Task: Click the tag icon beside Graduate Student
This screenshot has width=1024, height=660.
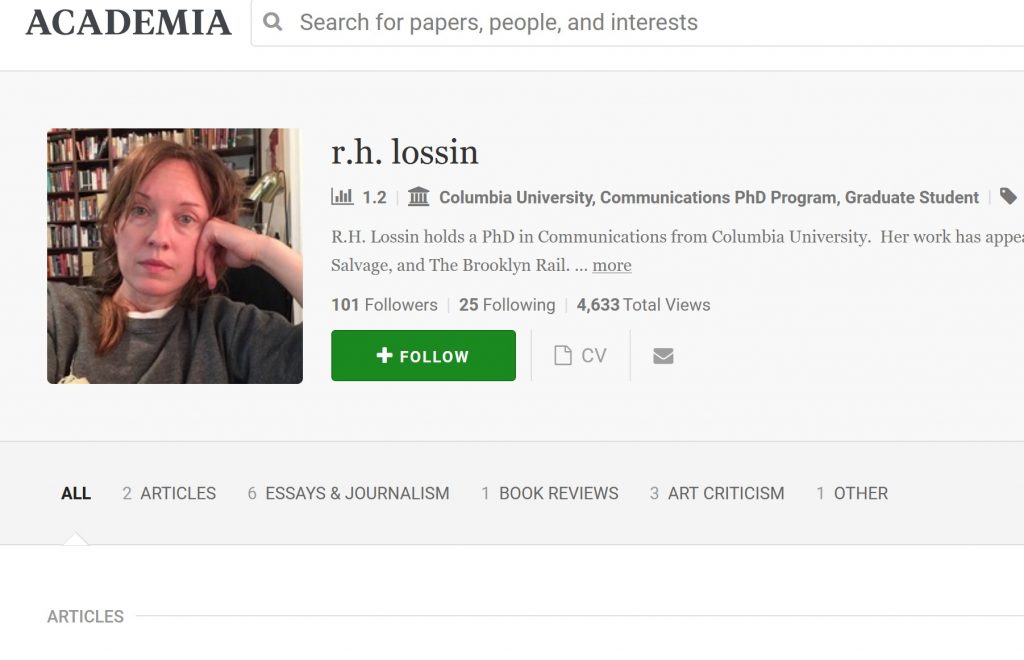Action: coord(1008,196)
